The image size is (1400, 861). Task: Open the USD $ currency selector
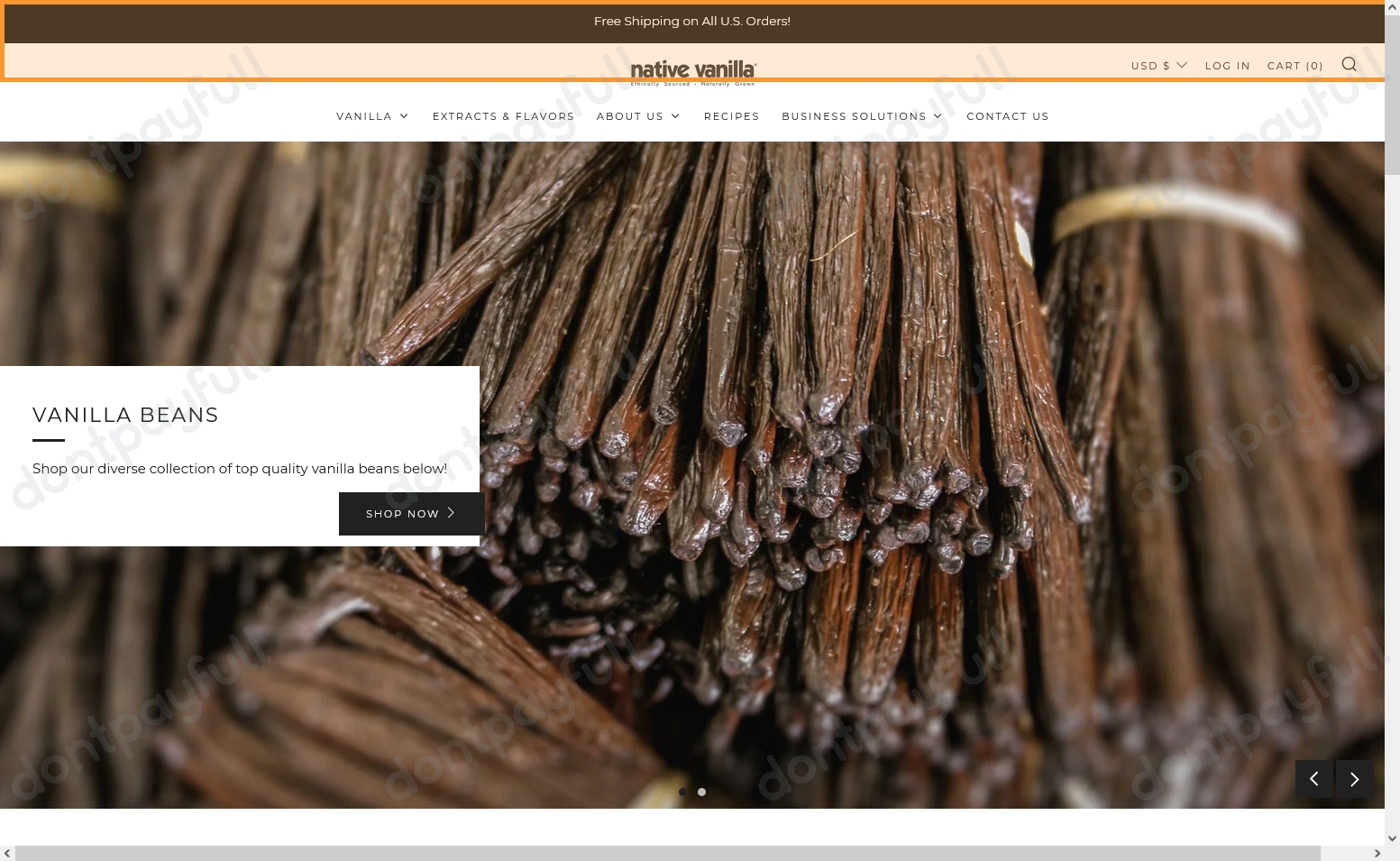click(x=1158, y=66)
